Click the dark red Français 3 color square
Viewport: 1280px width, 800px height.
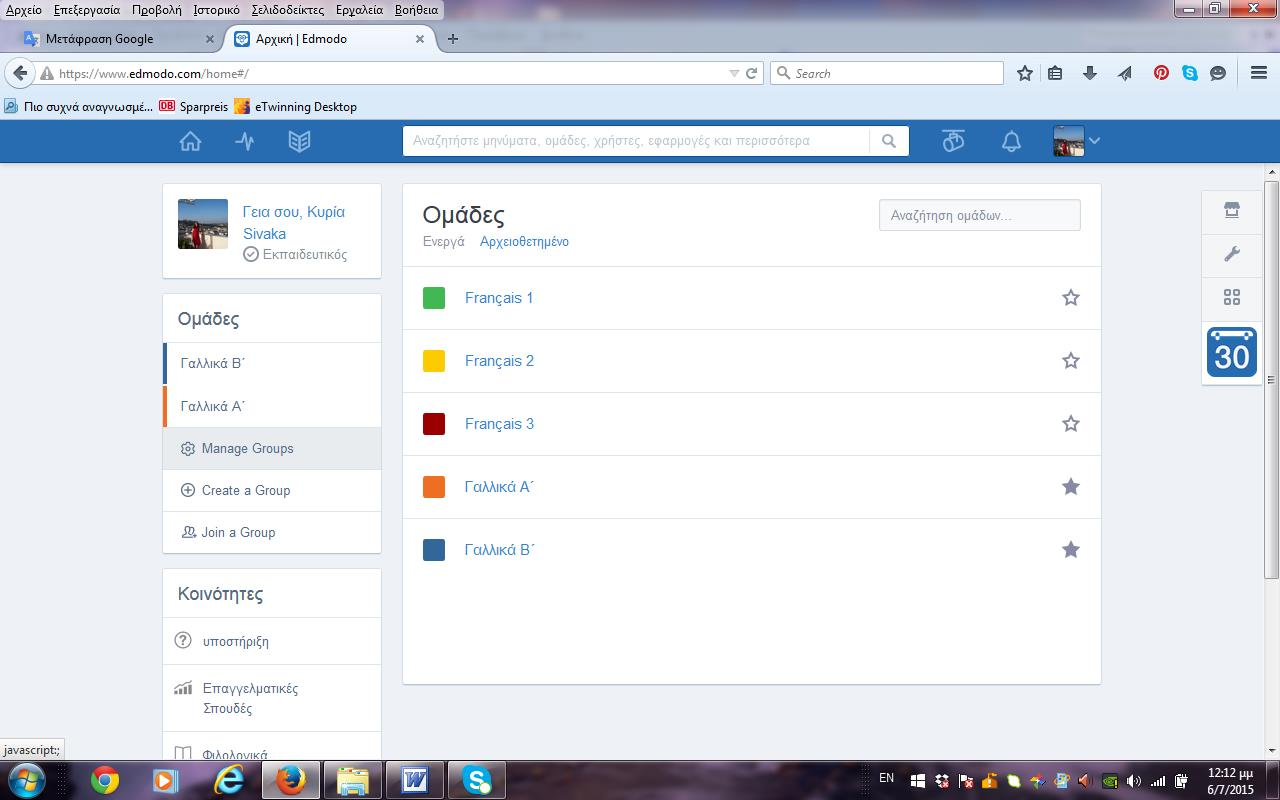434,424
